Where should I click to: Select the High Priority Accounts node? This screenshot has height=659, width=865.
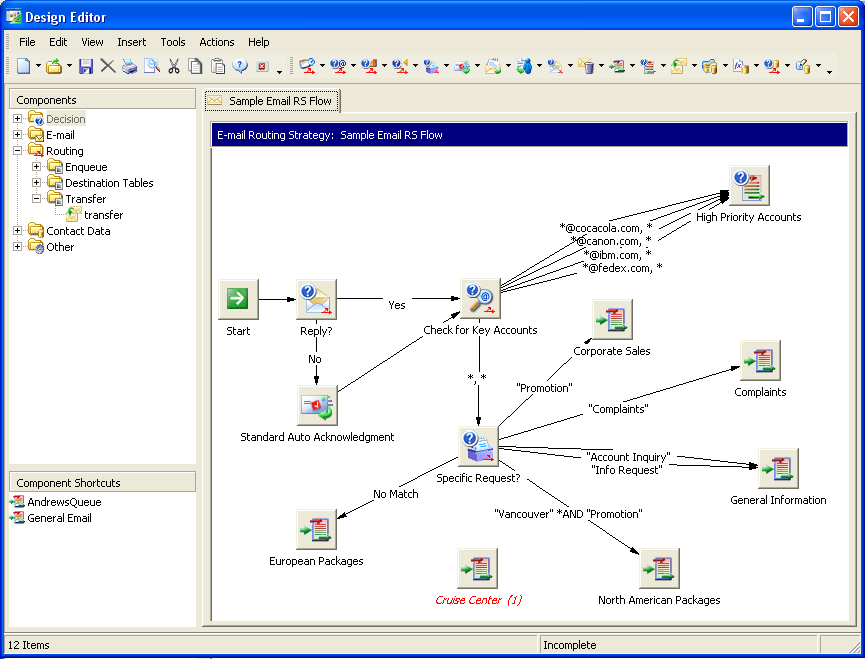coord(749,186)
